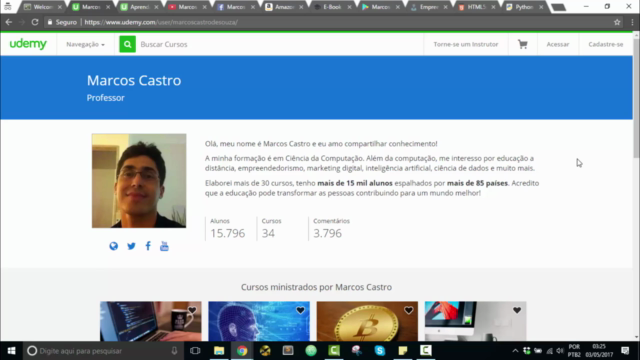Switch to the Facebook Marcos browser tab

(236, 7)
